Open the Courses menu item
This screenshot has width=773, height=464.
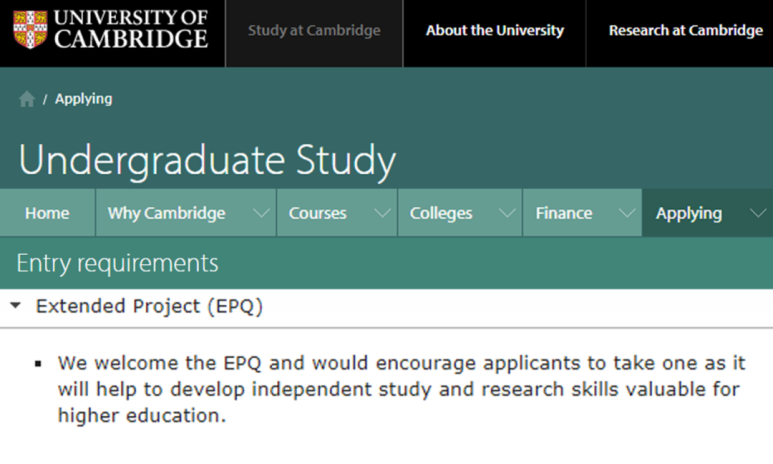tap(317, 213)
